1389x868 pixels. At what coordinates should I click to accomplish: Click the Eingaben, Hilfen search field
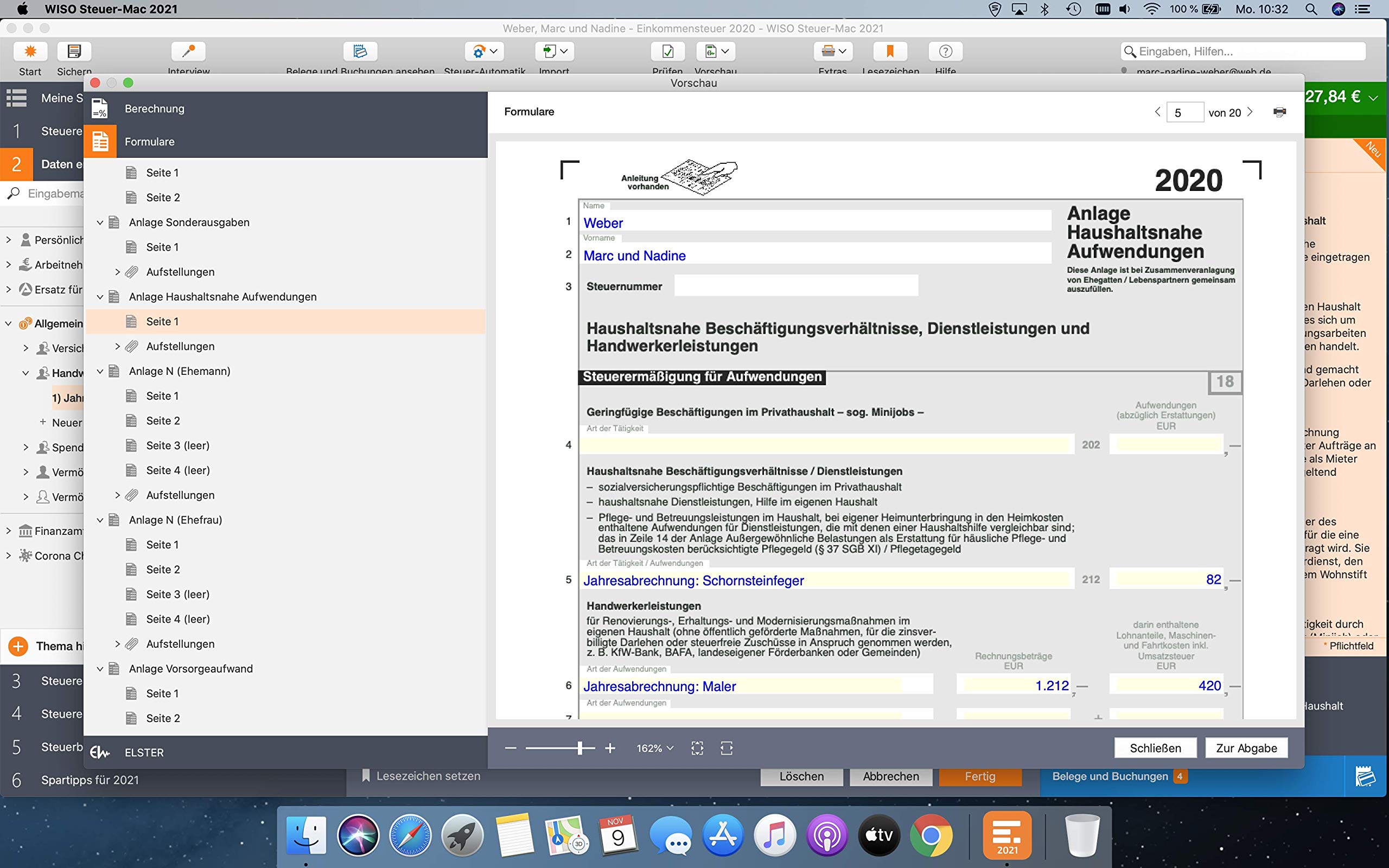[1243, 51]
